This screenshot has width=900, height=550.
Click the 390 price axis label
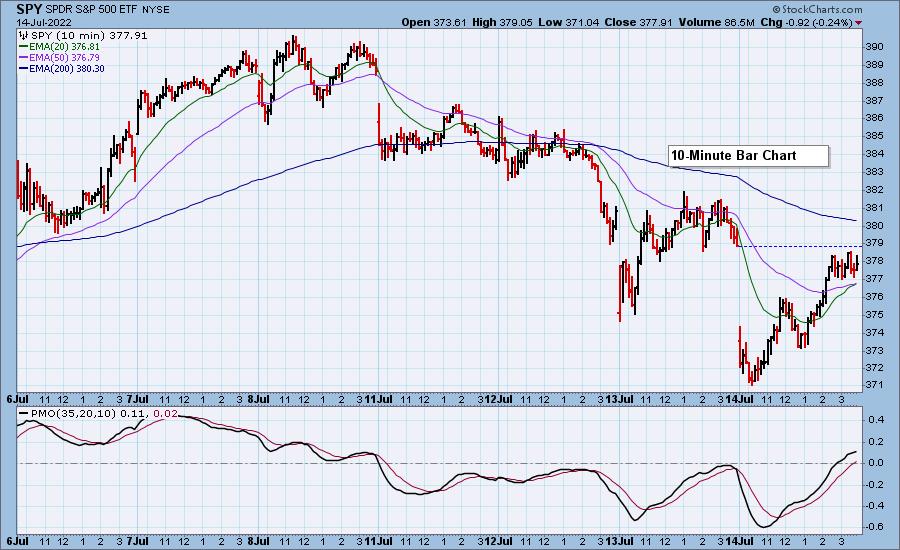tap(874, 47)
